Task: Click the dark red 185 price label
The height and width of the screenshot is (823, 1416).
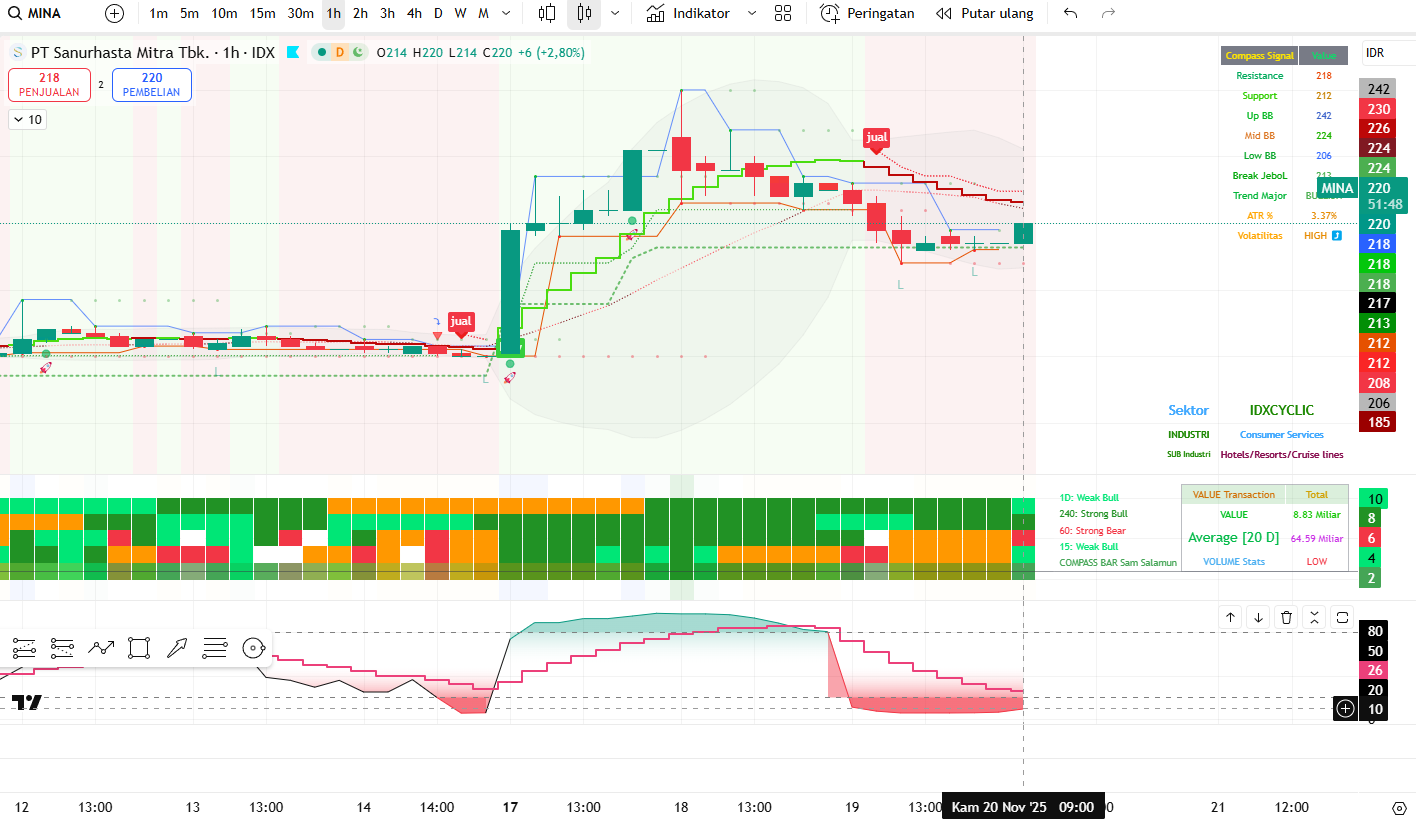Action: click(1379, 422)
